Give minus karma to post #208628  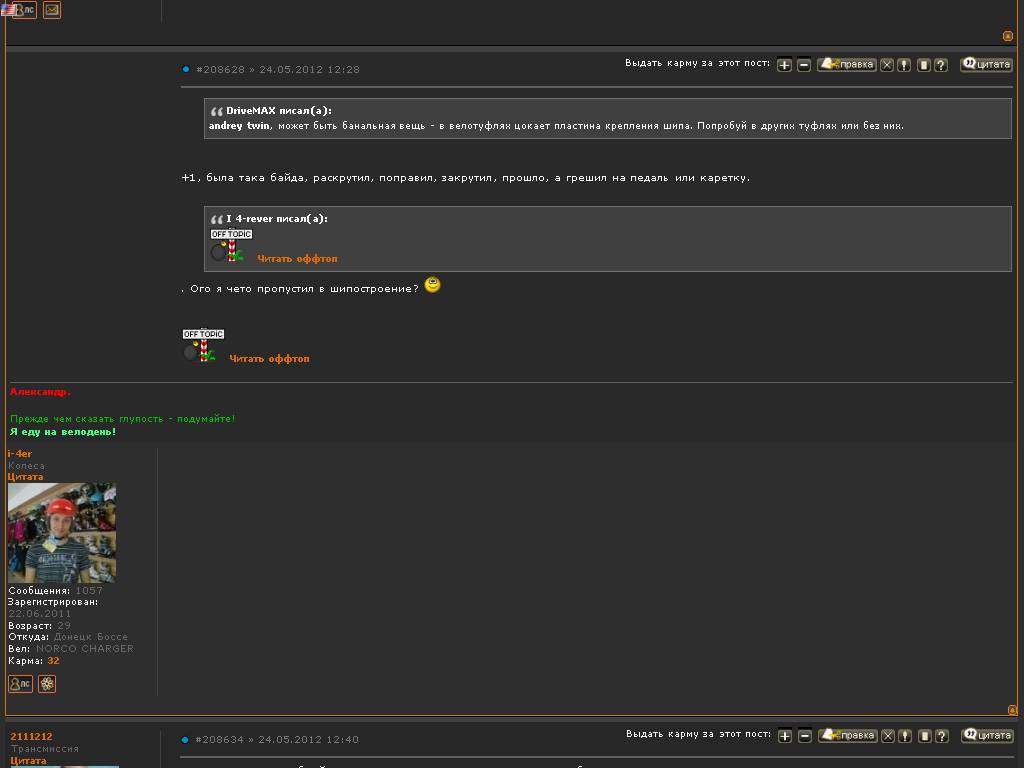pyautogui.click(x=804, y=65)
